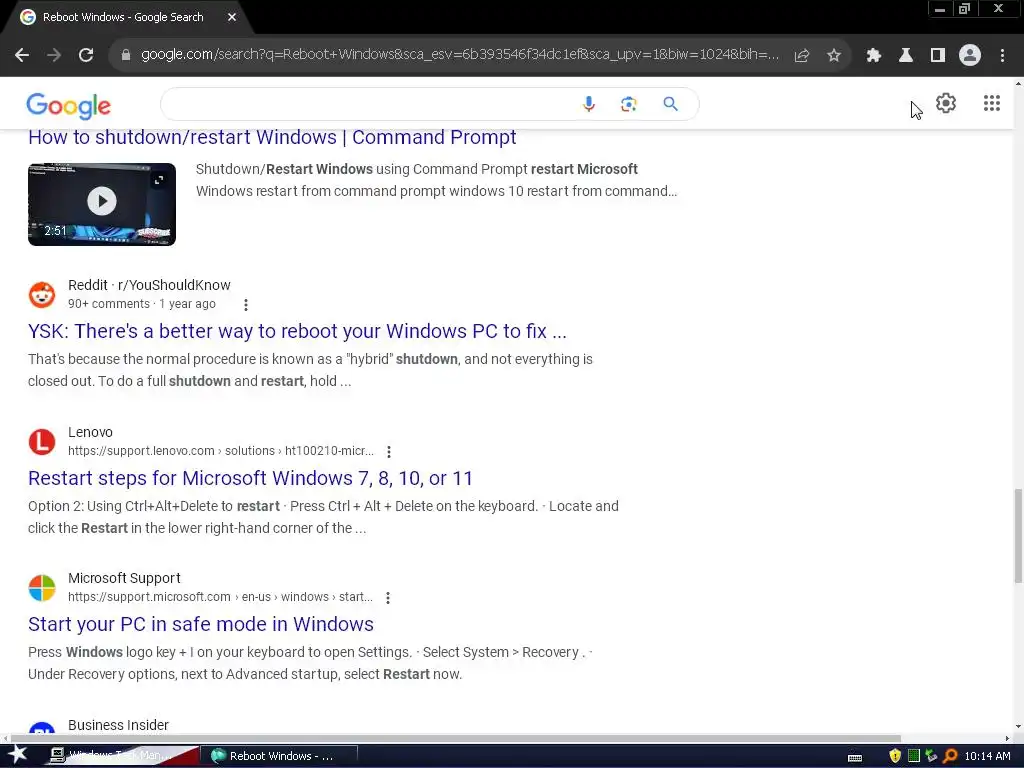Open Google quick settings gear
Screen dimensions: 1024x768
pos(946,103)
